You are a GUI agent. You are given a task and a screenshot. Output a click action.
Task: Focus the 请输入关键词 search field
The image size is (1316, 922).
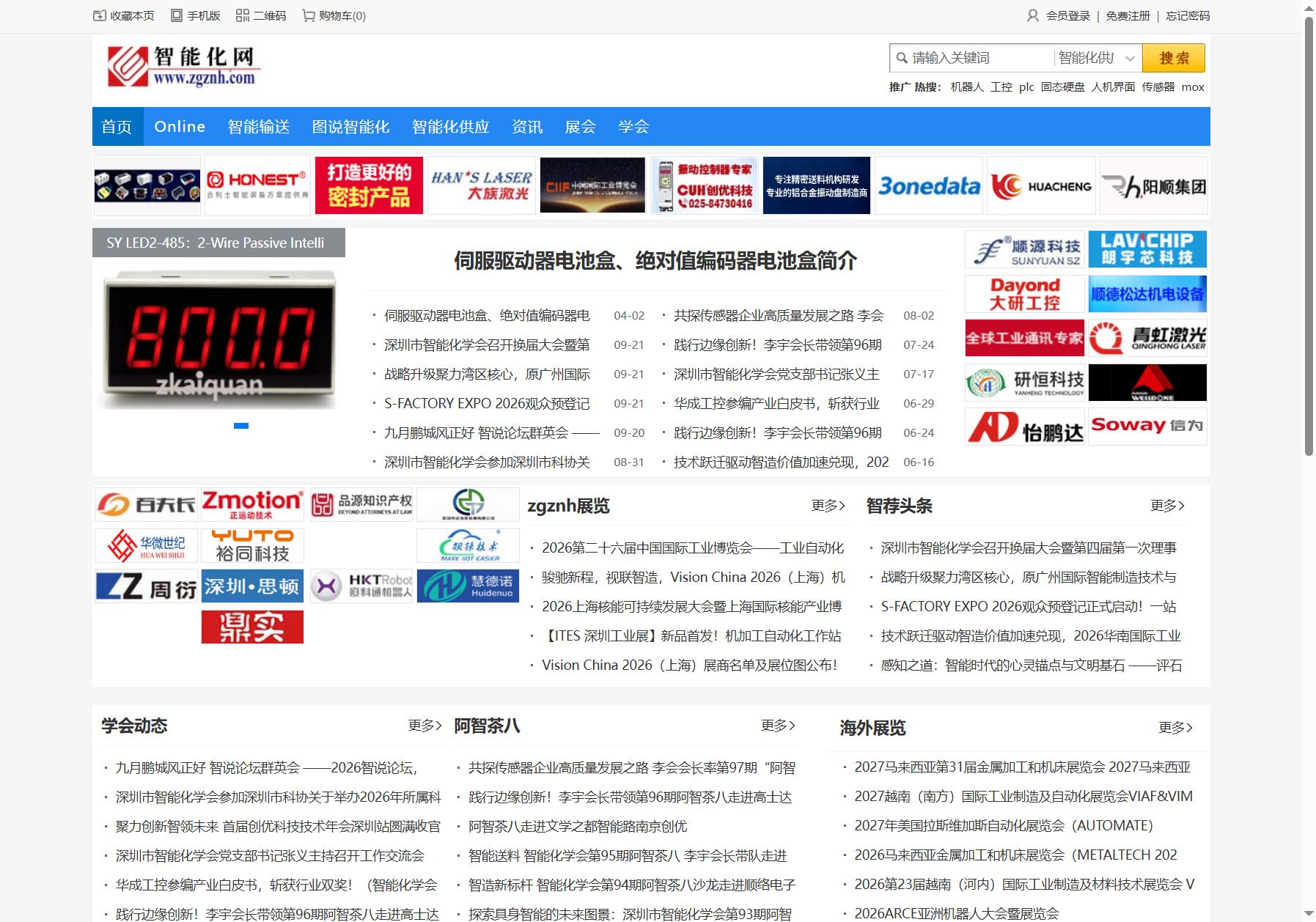[979, 58]
